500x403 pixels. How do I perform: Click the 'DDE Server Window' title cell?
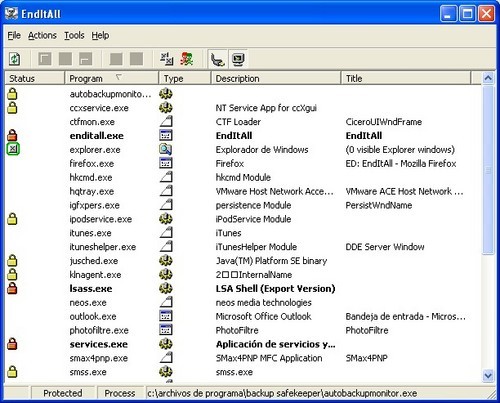pos(385,247)
